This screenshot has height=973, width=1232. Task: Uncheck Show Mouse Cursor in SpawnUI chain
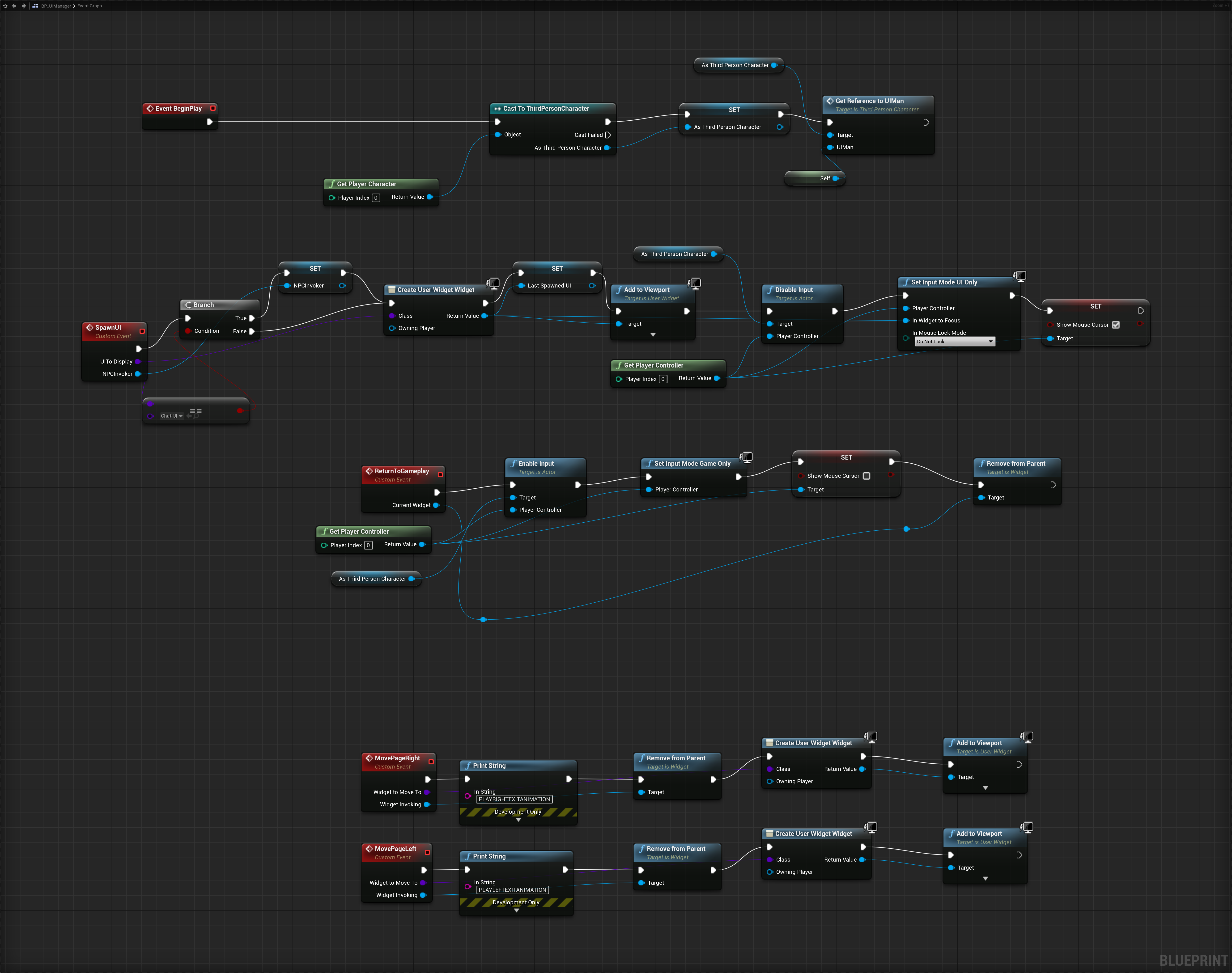(1116, 325)
